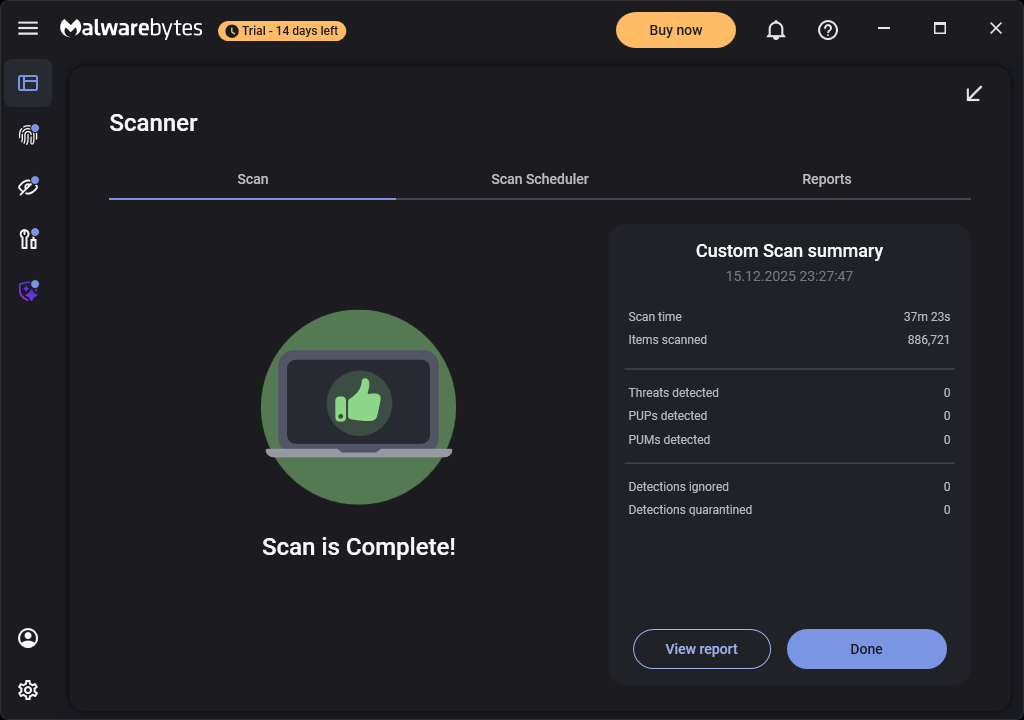The width and height of the screenshot is (1024, 720).
Task: Maximize the Malwarebytes window
Action: click(940, 28)
